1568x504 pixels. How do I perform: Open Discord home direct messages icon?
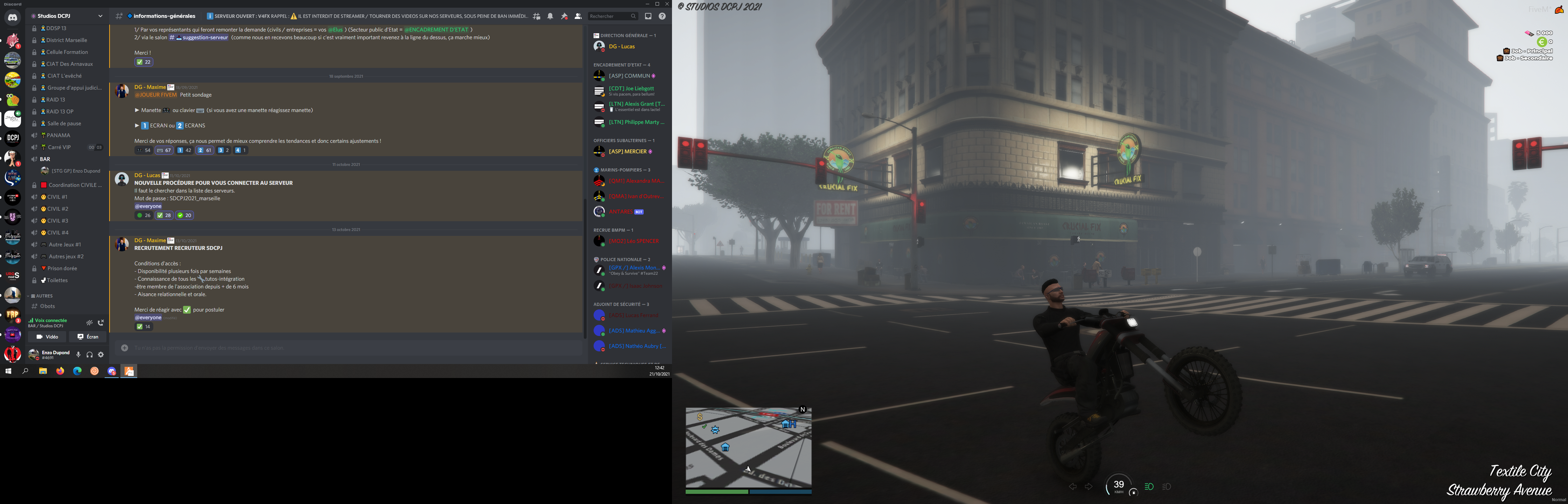(x=12, y=17)
